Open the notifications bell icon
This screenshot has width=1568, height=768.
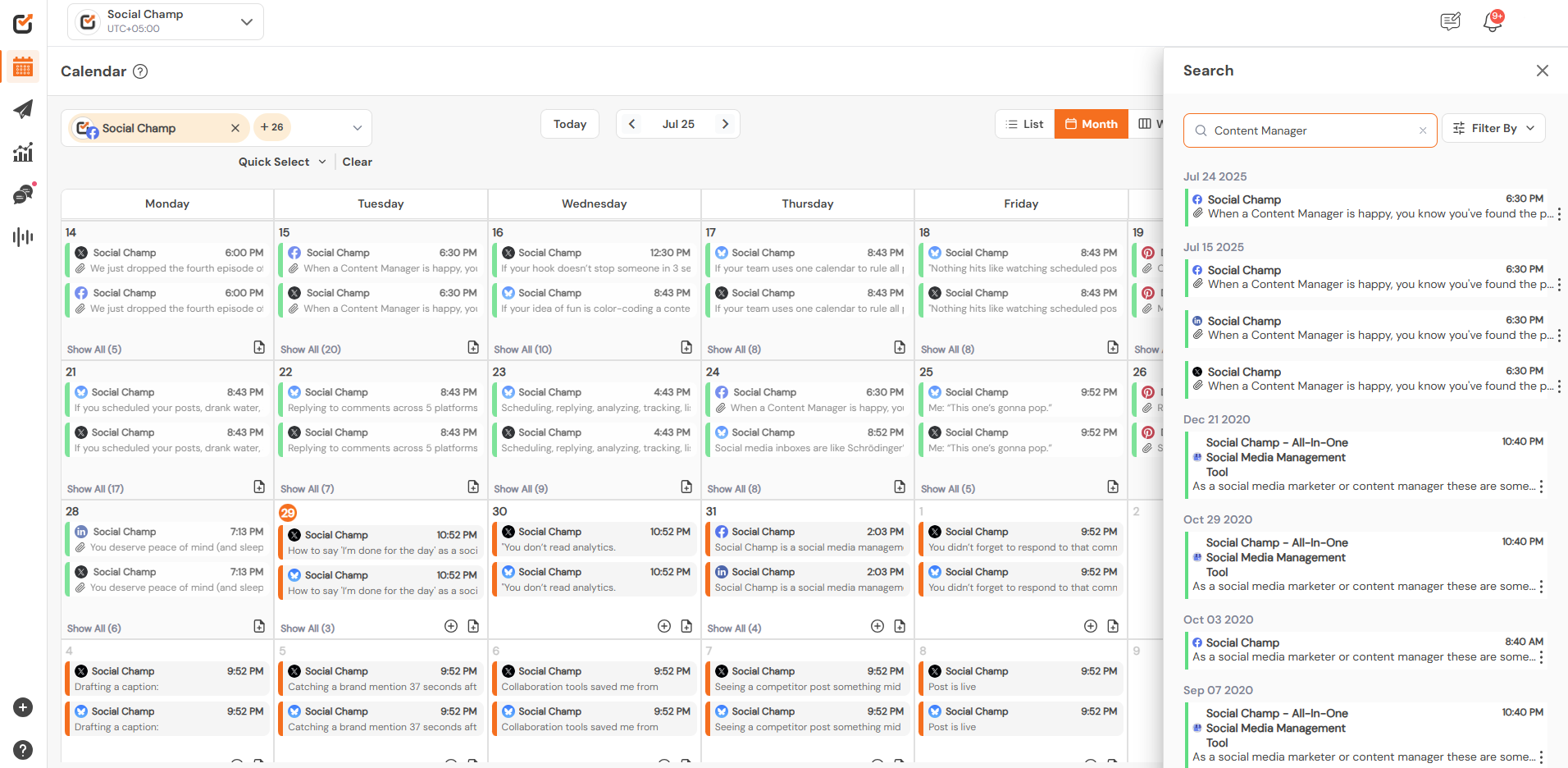[1493, 22]
